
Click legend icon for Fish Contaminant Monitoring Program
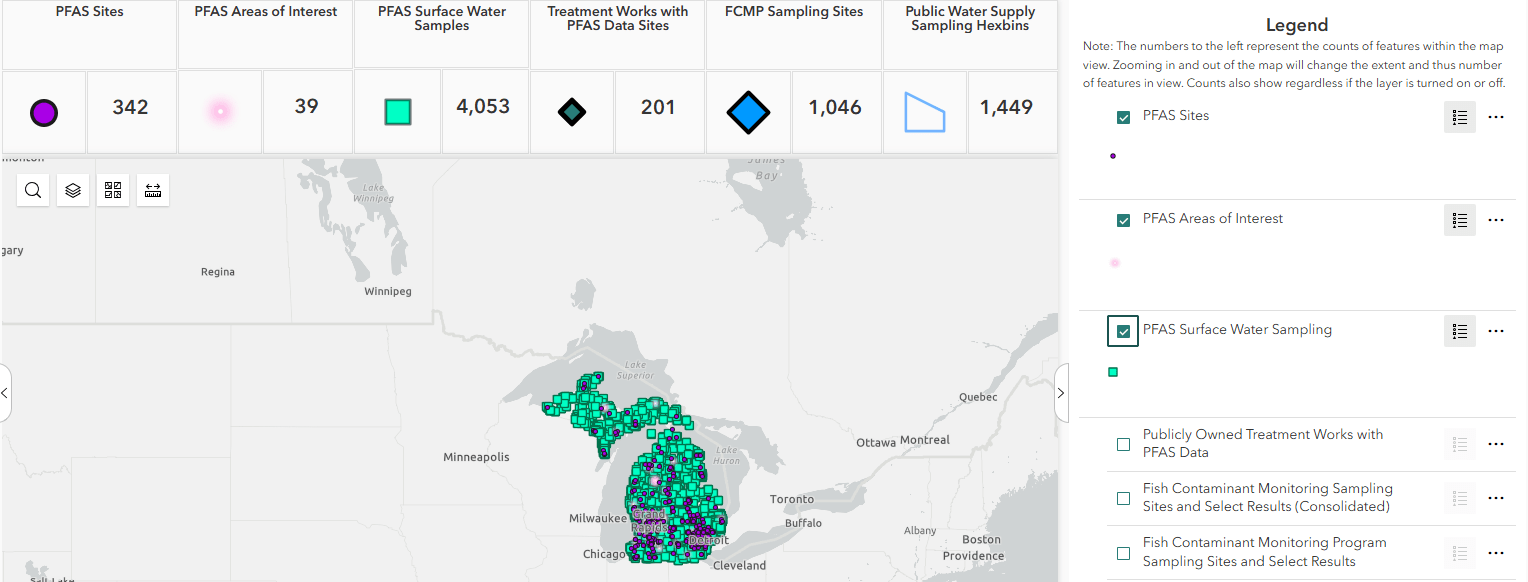coord(1460,552)
